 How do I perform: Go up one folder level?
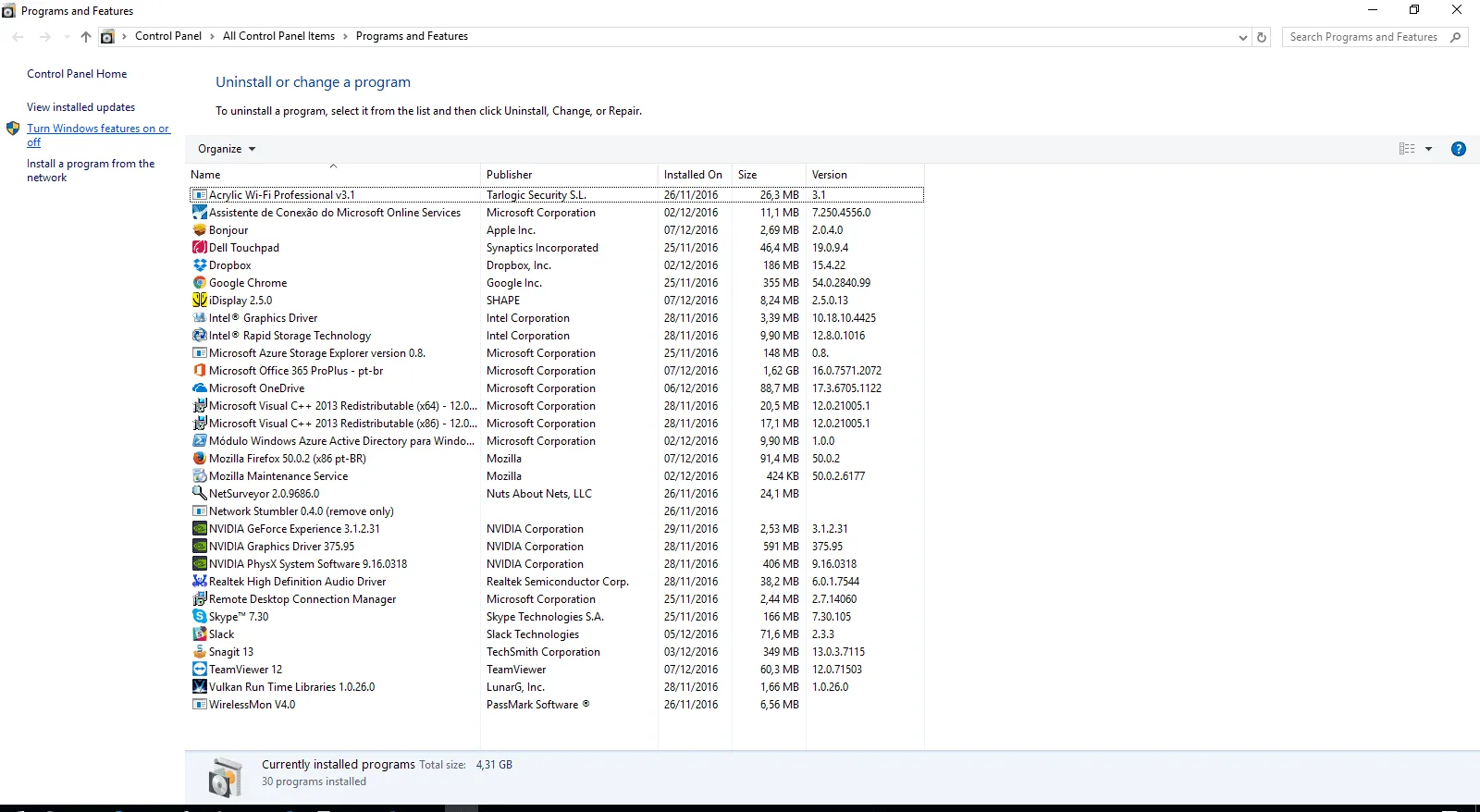pyautogui.click(x=86, y=37)
